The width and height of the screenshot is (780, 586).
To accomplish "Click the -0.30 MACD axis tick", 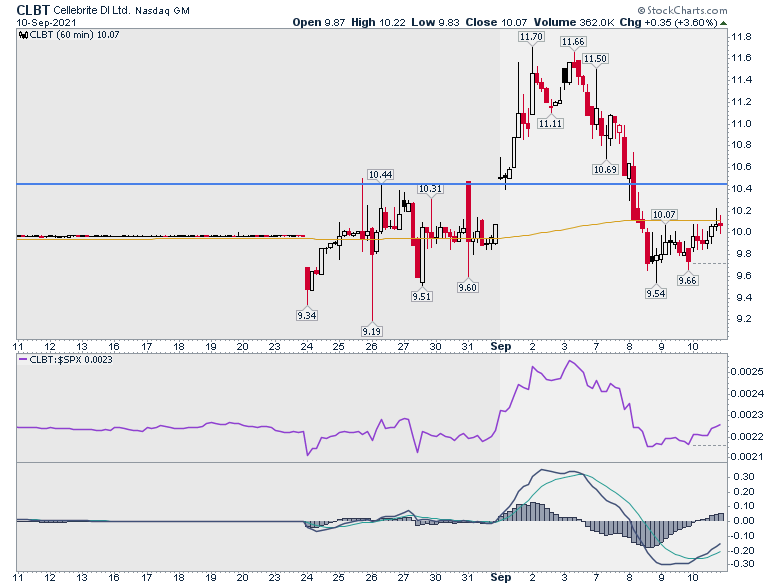I will 742,564.
